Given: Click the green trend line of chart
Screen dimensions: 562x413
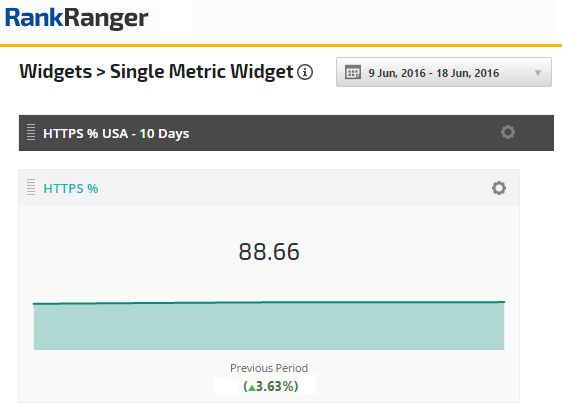Looking at the screenshot, I should (269, 303).
